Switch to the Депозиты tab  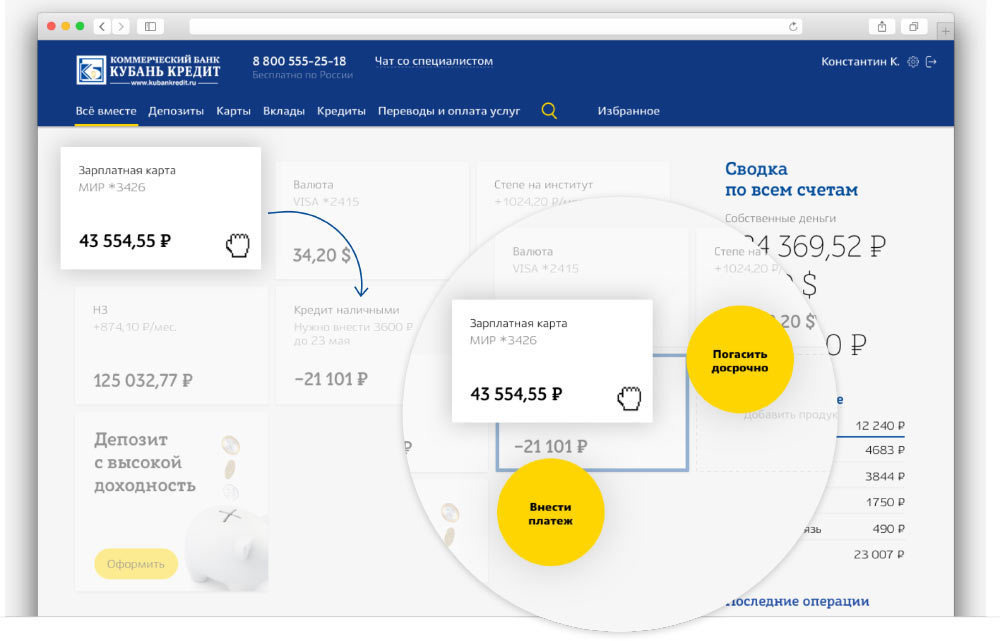[176, 111]
